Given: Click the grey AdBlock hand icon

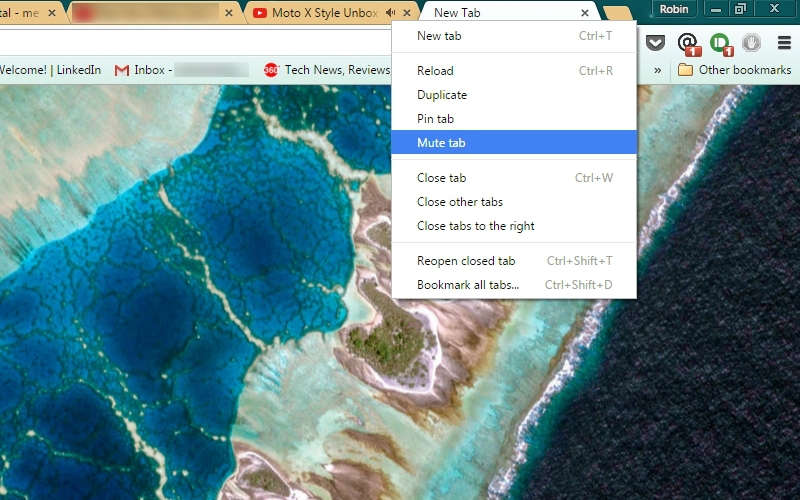Looking at the screenshot, I should (x=751, y=43).
